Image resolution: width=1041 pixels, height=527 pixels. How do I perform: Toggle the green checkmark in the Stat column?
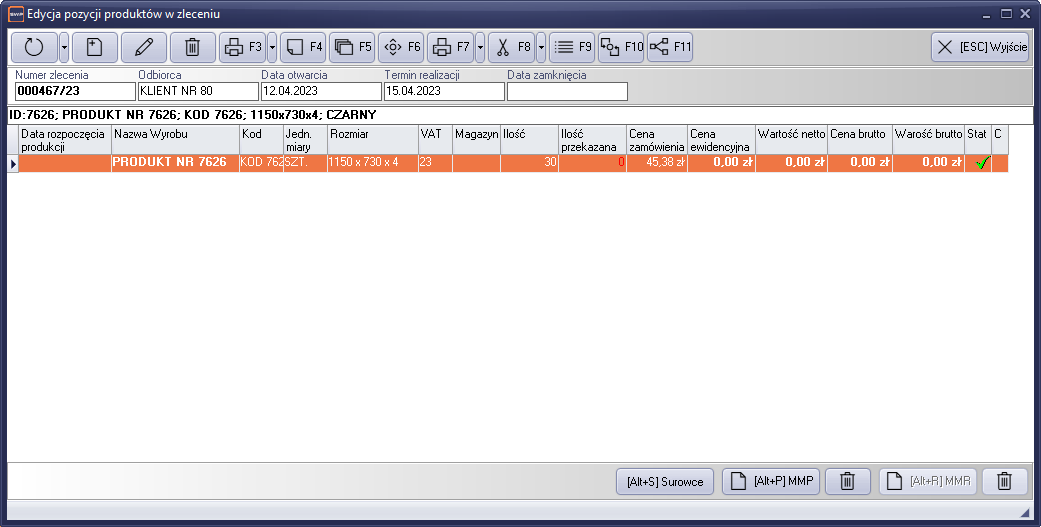[x=979, y=163]
